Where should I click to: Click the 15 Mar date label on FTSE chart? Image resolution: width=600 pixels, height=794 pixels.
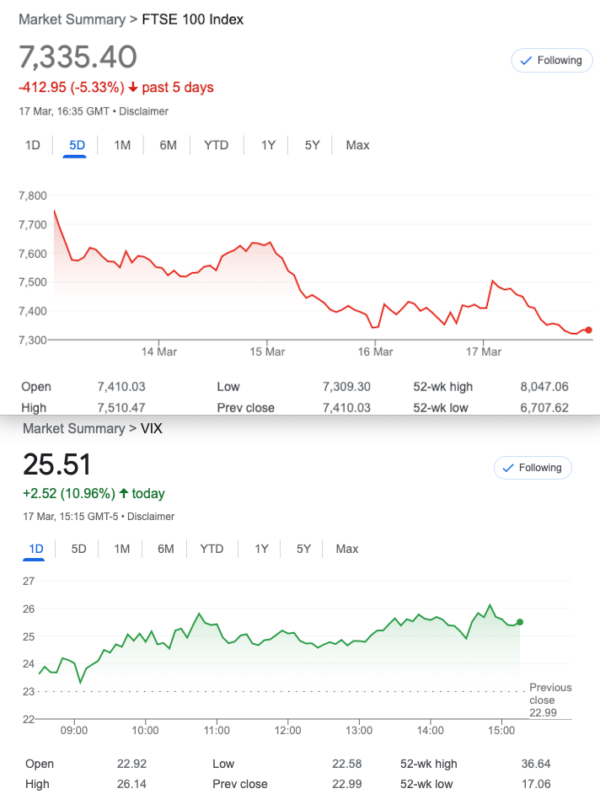(x=267, y=351)
